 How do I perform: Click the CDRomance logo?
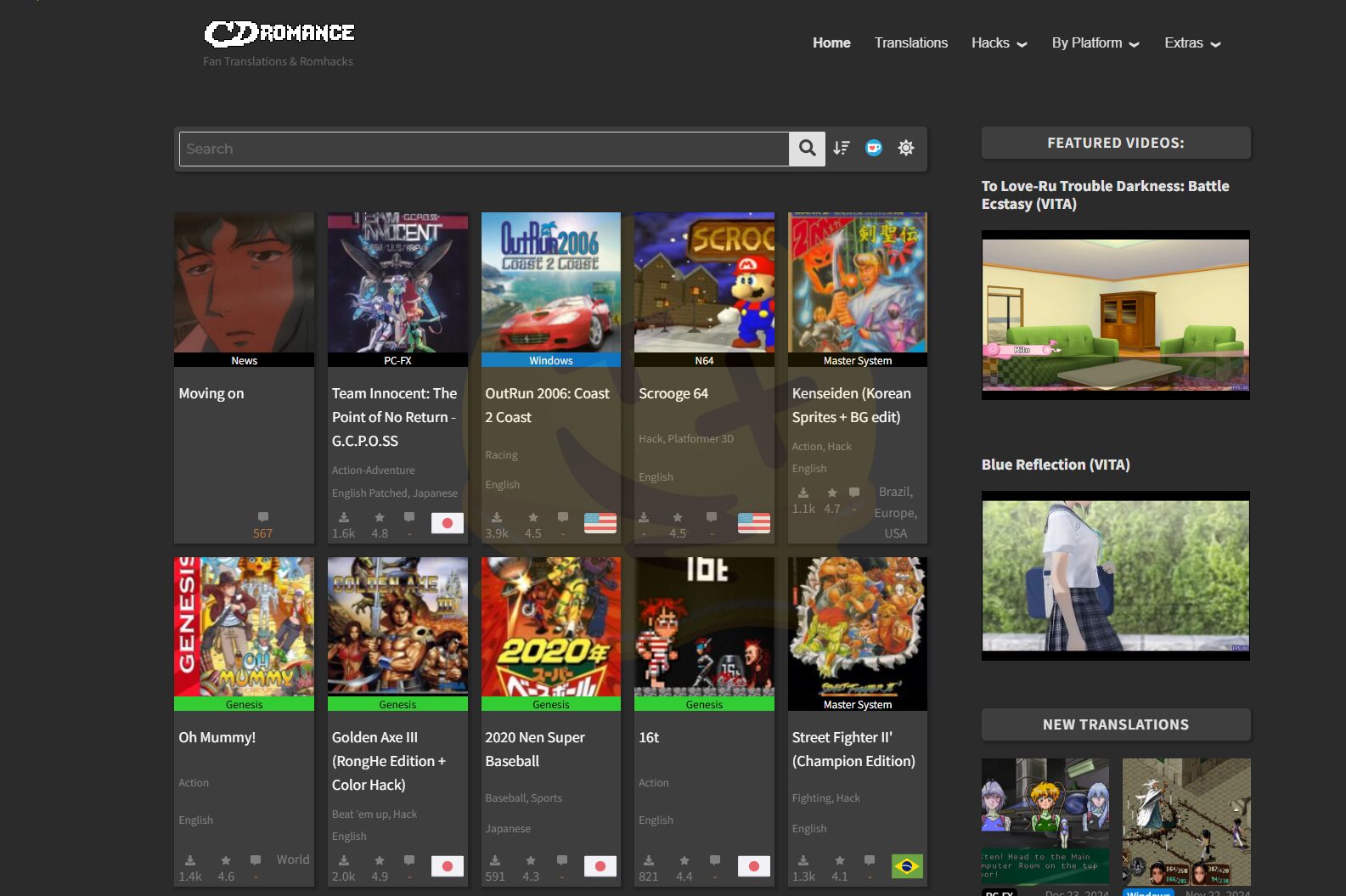279,33
